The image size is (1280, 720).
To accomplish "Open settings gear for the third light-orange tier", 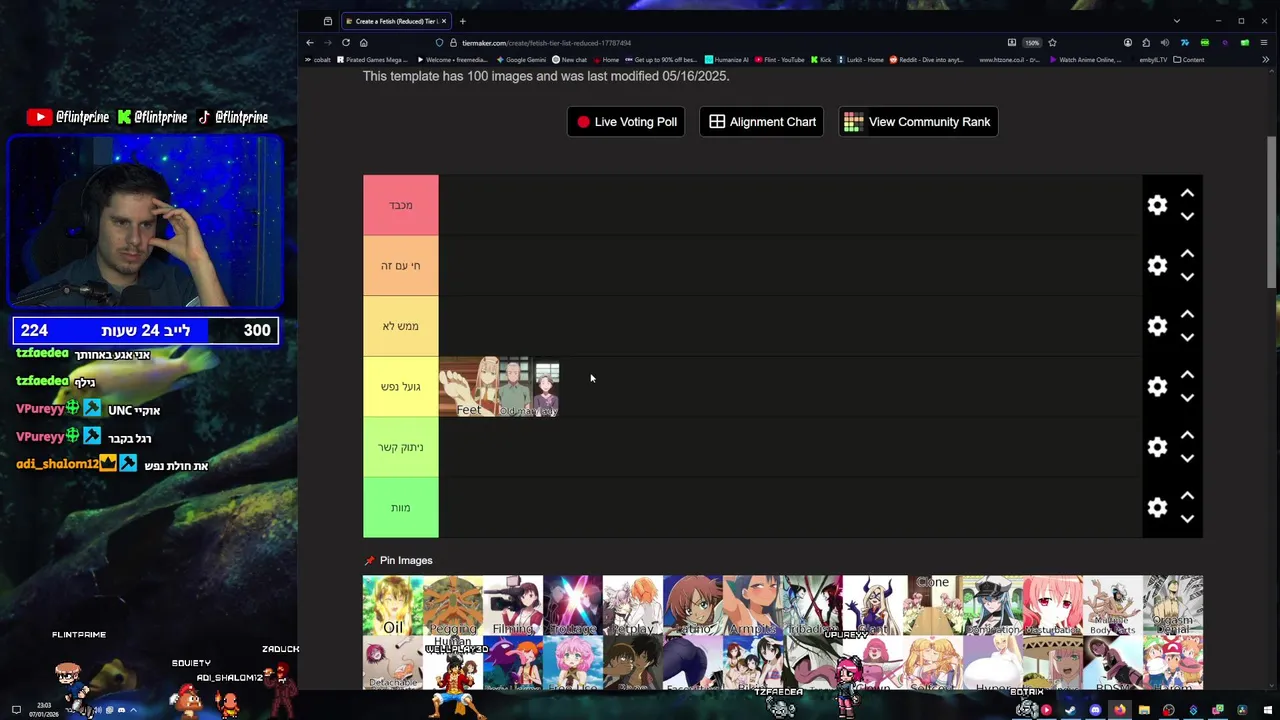I will (x=1157, y=326).
